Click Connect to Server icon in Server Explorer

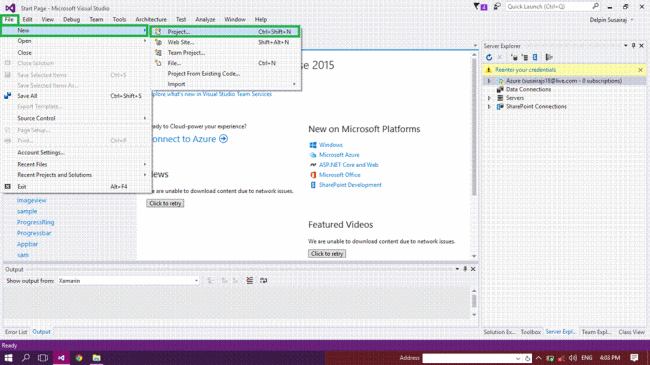[525, 57]
